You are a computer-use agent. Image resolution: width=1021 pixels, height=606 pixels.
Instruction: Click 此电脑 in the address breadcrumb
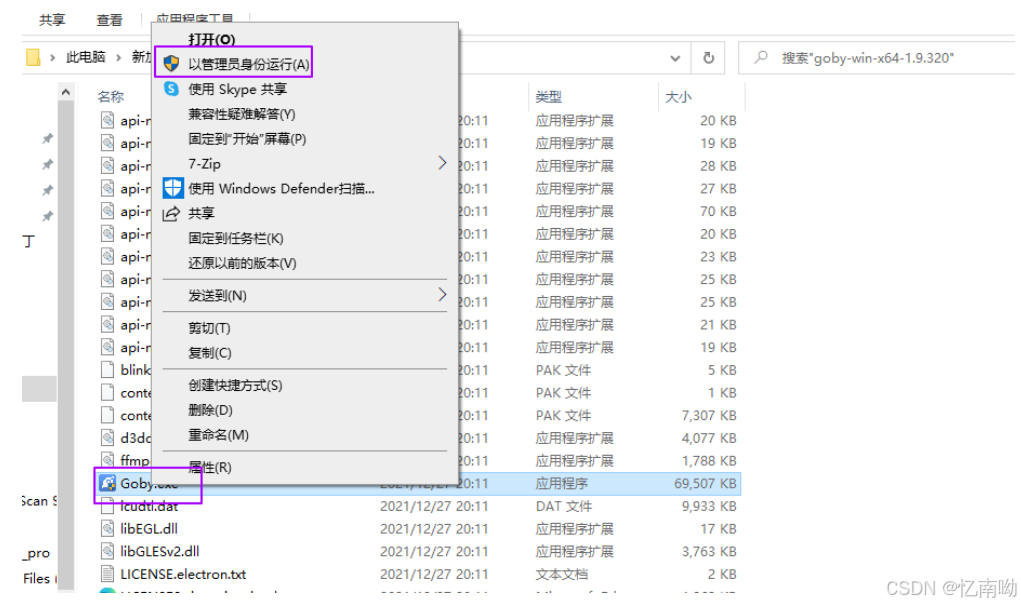[85, 57]
